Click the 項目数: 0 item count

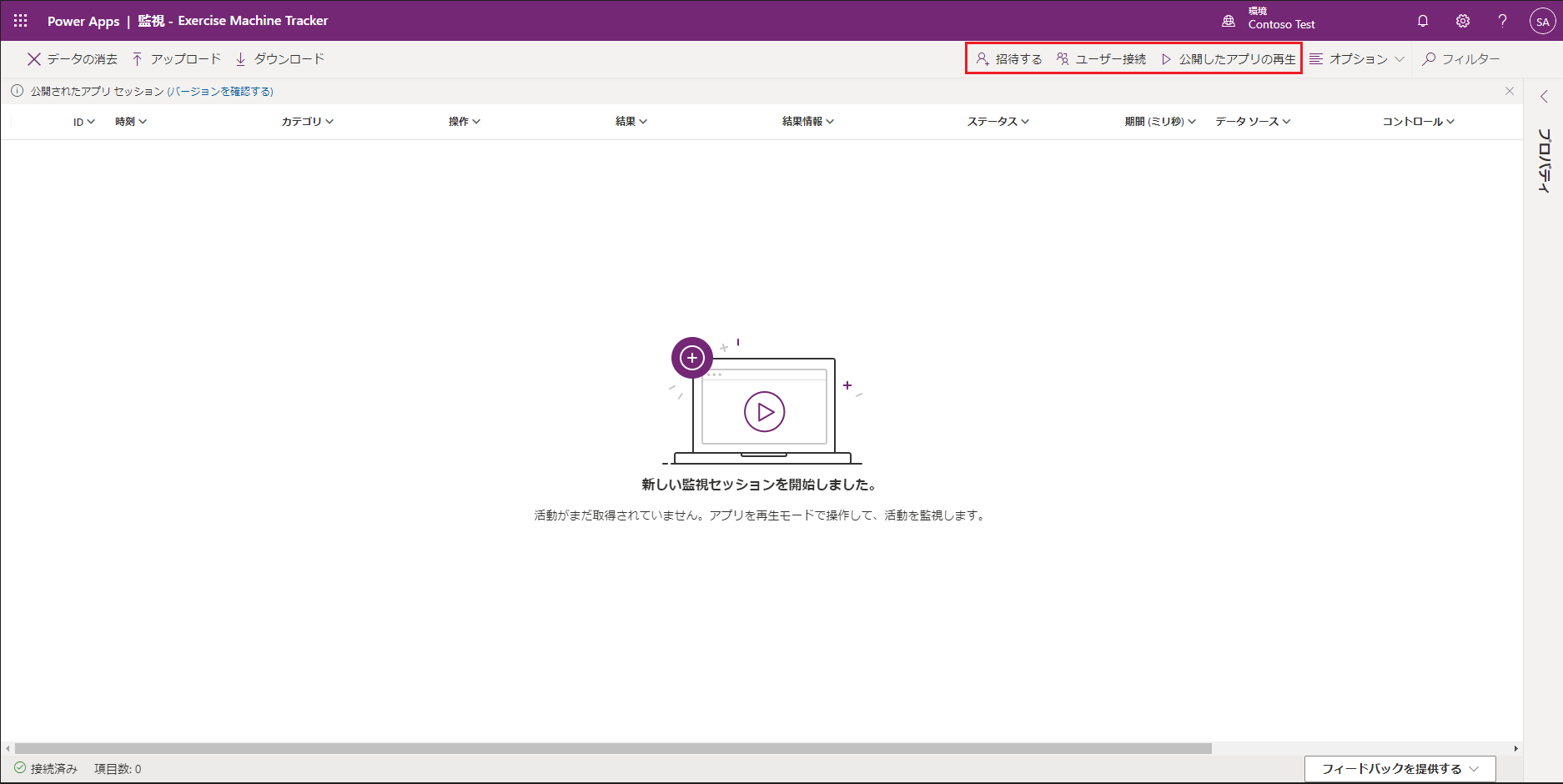click(x=118, y=769)
